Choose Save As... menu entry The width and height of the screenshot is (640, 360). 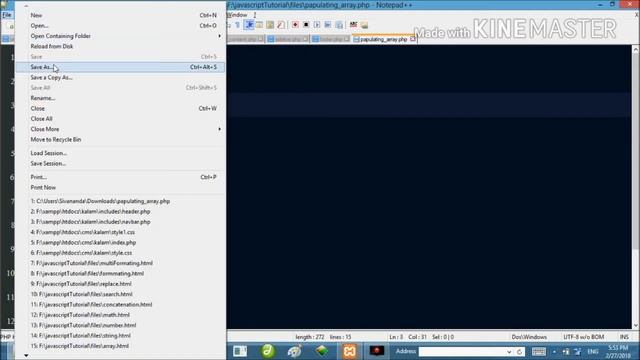pyautogui.click(x=120, y=67)
